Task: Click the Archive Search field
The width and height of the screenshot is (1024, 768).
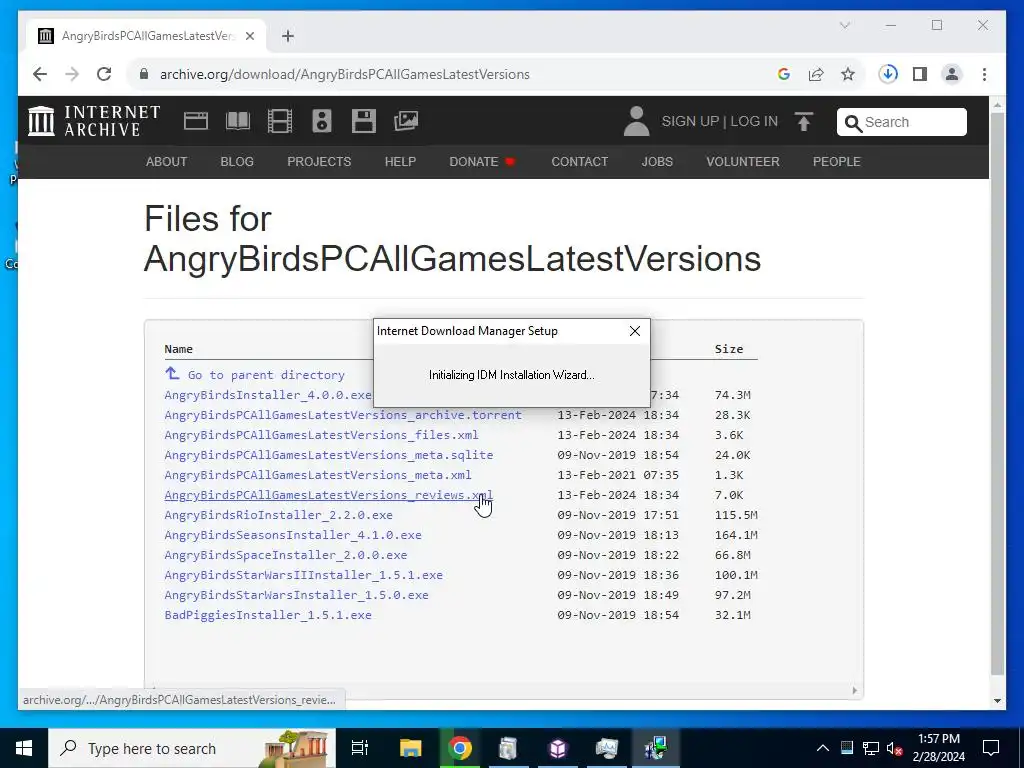Action: click(x=902, y=122)
